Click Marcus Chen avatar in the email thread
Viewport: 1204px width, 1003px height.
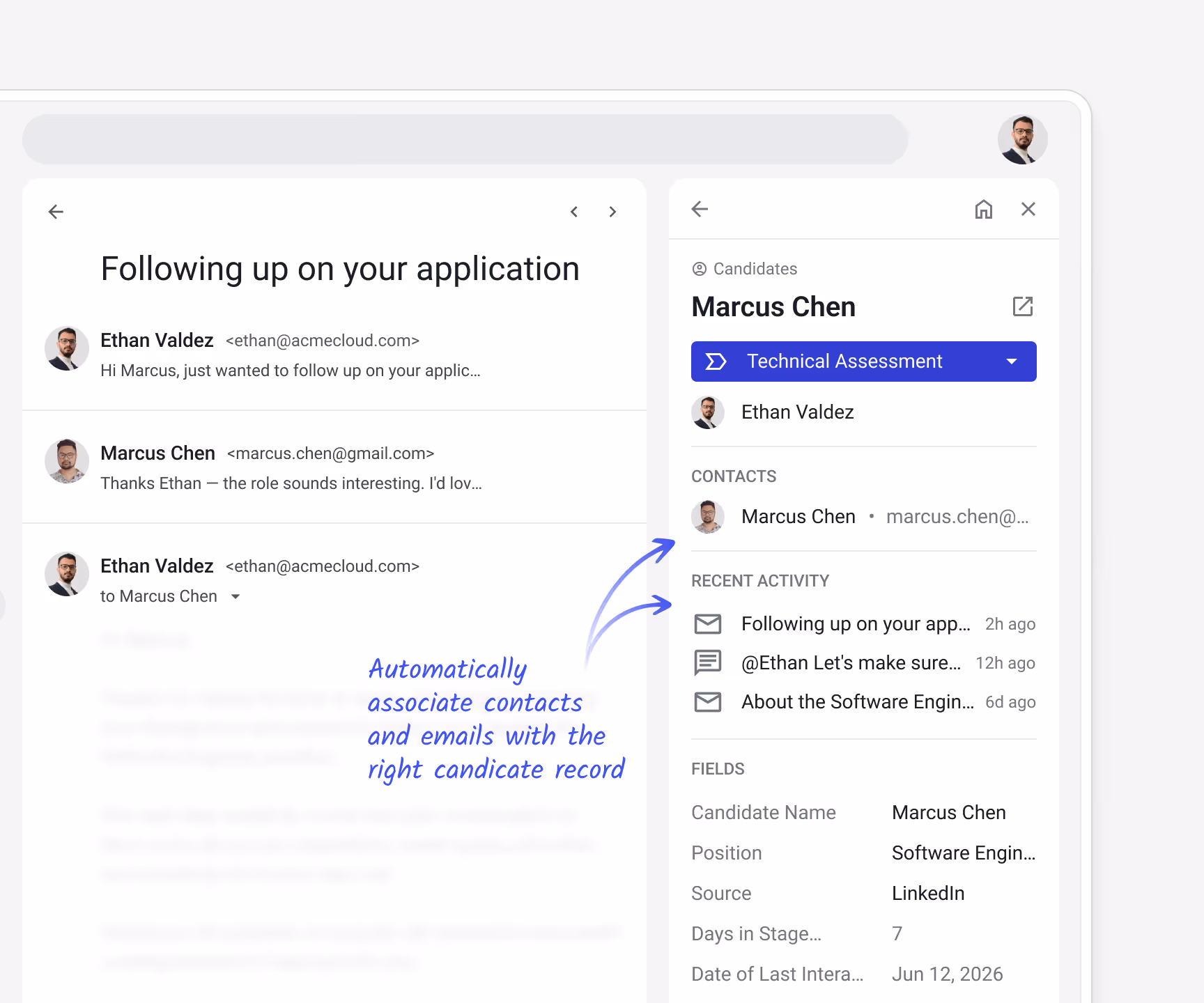pyautogui.click(x=67, y=461)
